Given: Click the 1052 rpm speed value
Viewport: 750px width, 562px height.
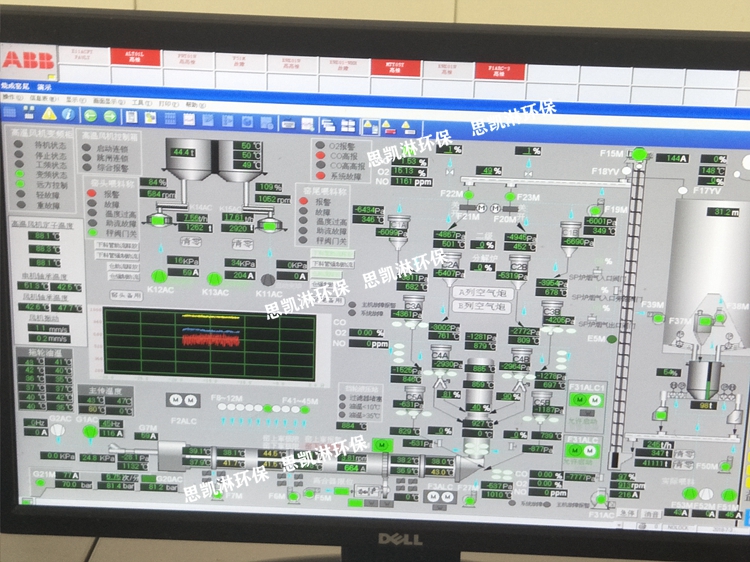Looking at the screenshot, I should [273, 198].
